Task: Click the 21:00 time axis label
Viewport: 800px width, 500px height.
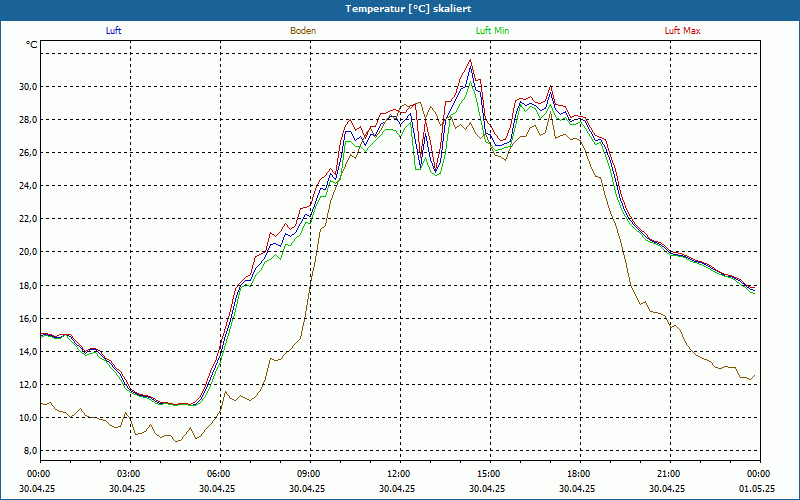Action: 667,474
